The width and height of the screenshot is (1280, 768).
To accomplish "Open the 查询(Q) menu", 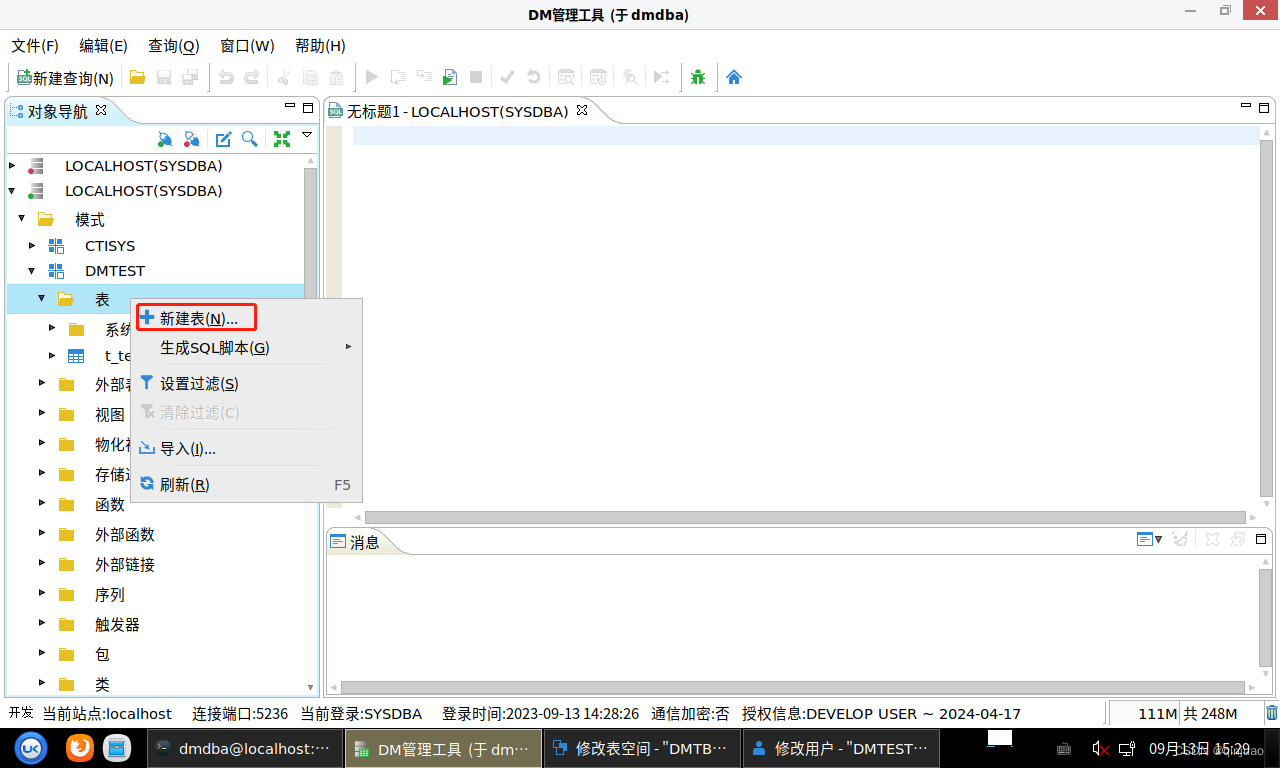I will 174,46.
